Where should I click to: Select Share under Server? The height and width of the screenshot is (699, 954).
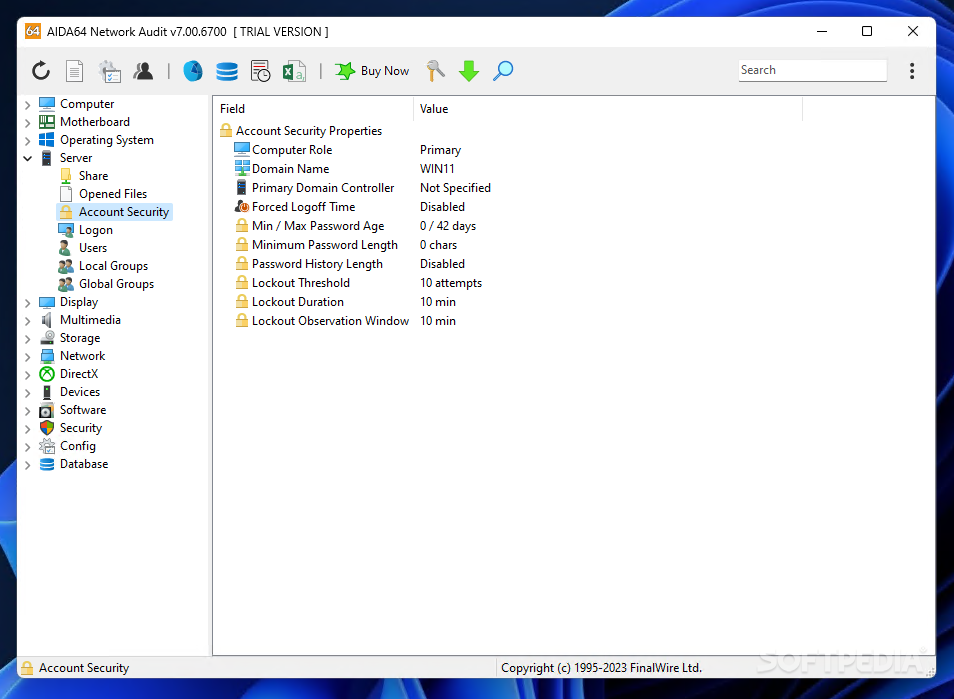point(93,176)
